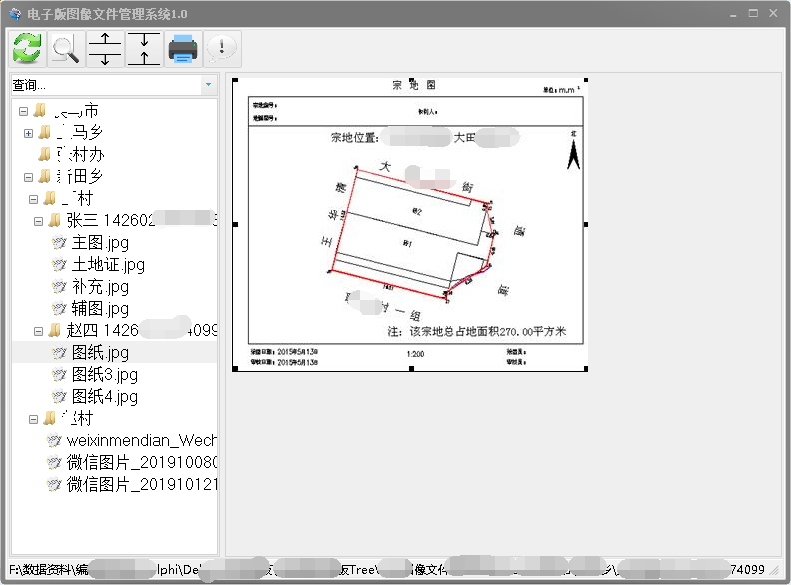This screenshot has width=791, height=585.
Task: Click the exclamation info bubble icon
Action: 221,48
